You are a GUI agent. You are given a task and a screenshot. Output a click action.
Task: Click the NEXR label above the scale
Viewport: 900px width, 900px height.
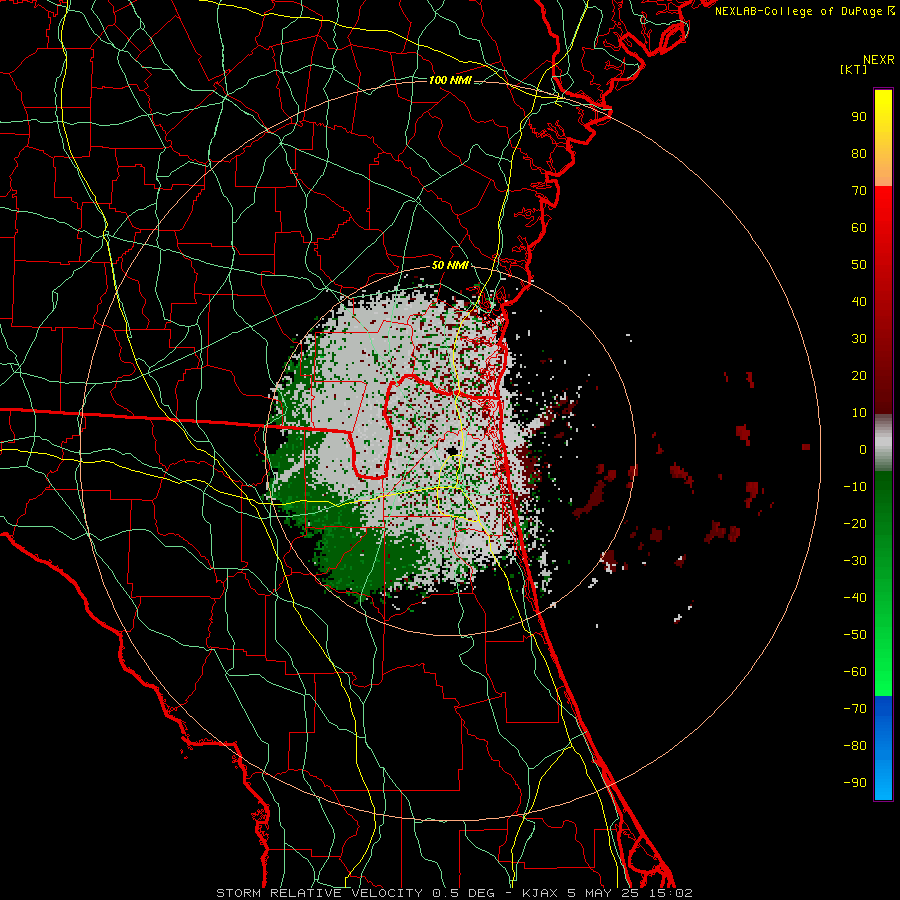tap(879, 60)
